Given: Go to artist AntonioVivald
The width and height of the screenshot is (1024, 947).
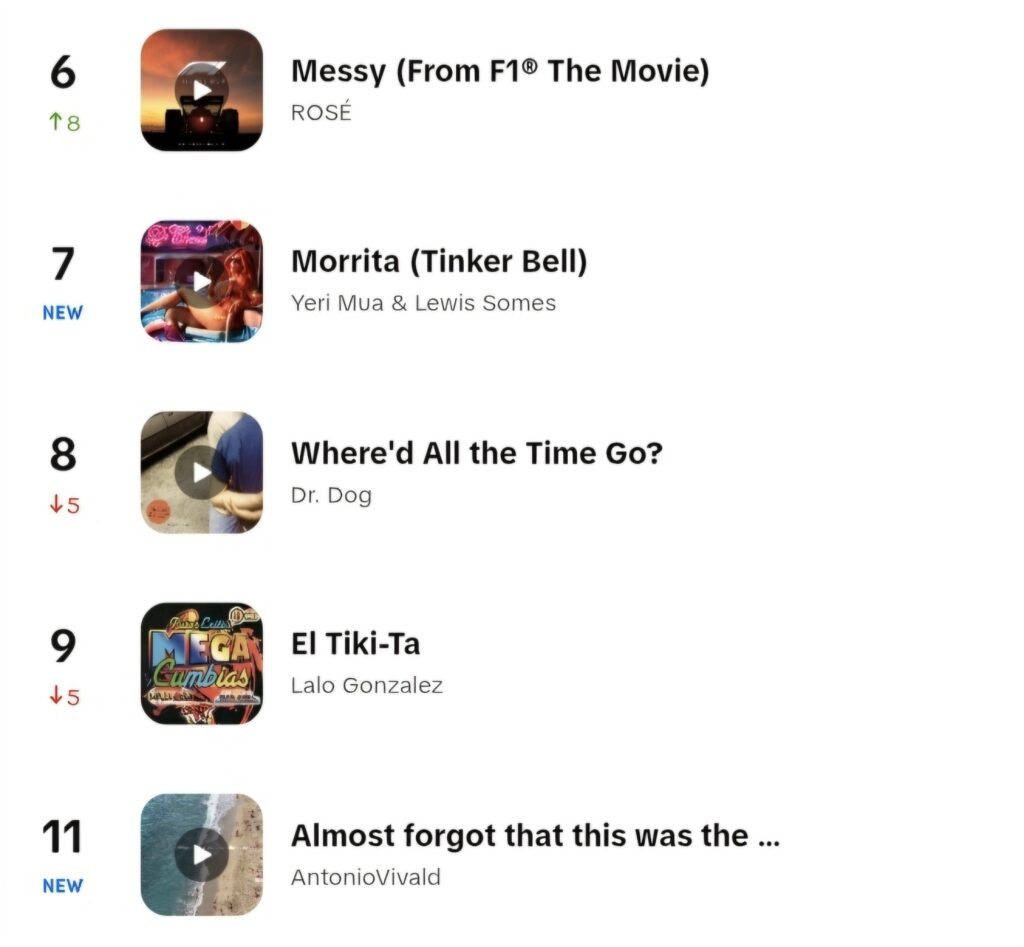Looking at the screenshot, I should pos(366,876).
